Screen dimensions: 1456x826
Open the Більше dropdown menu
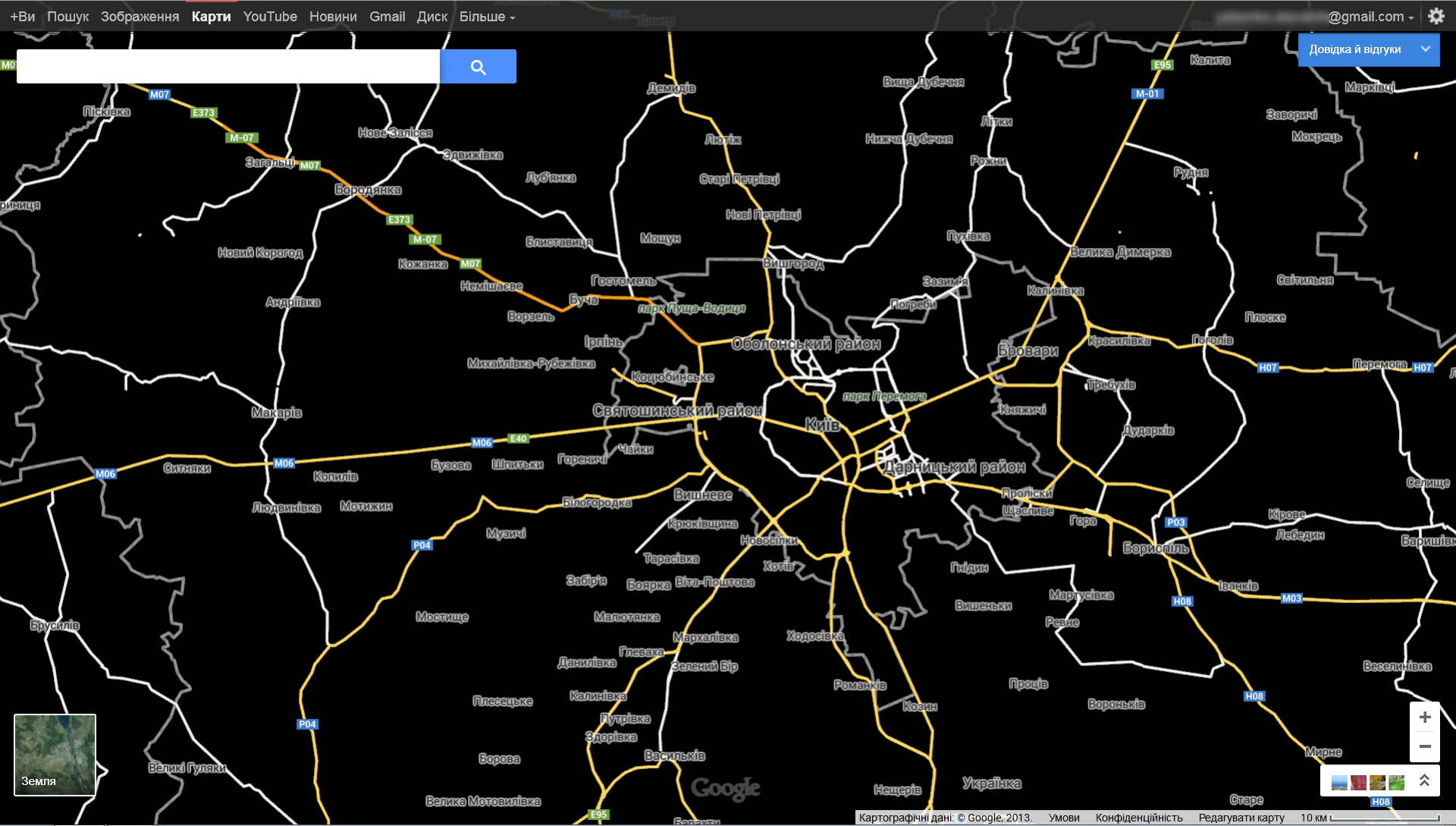click(487, 17)
